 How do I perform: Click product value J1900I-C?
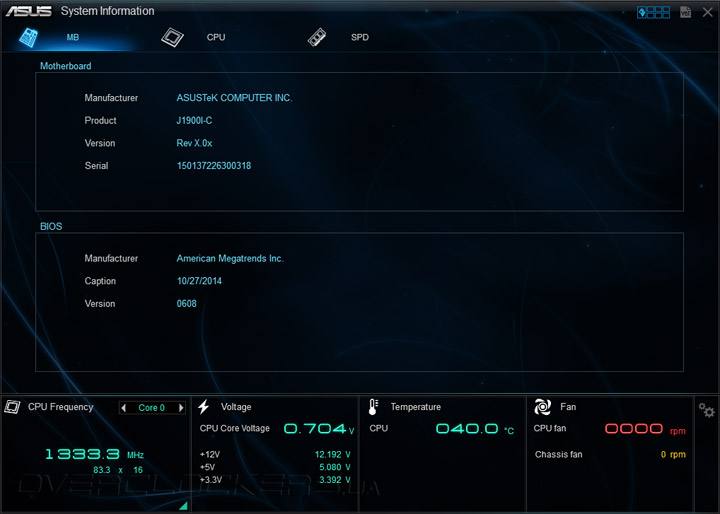tap(194, 120)
